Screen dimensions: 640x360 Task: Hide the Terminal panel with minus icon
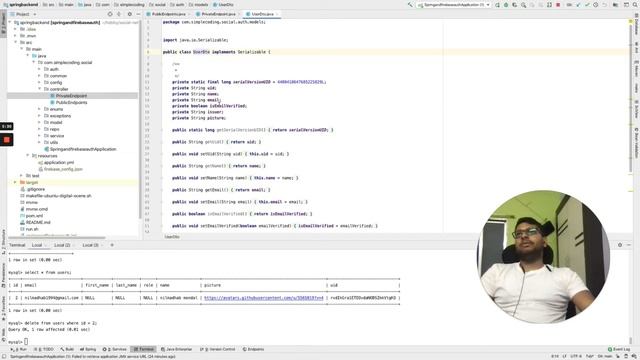[629, 245]
